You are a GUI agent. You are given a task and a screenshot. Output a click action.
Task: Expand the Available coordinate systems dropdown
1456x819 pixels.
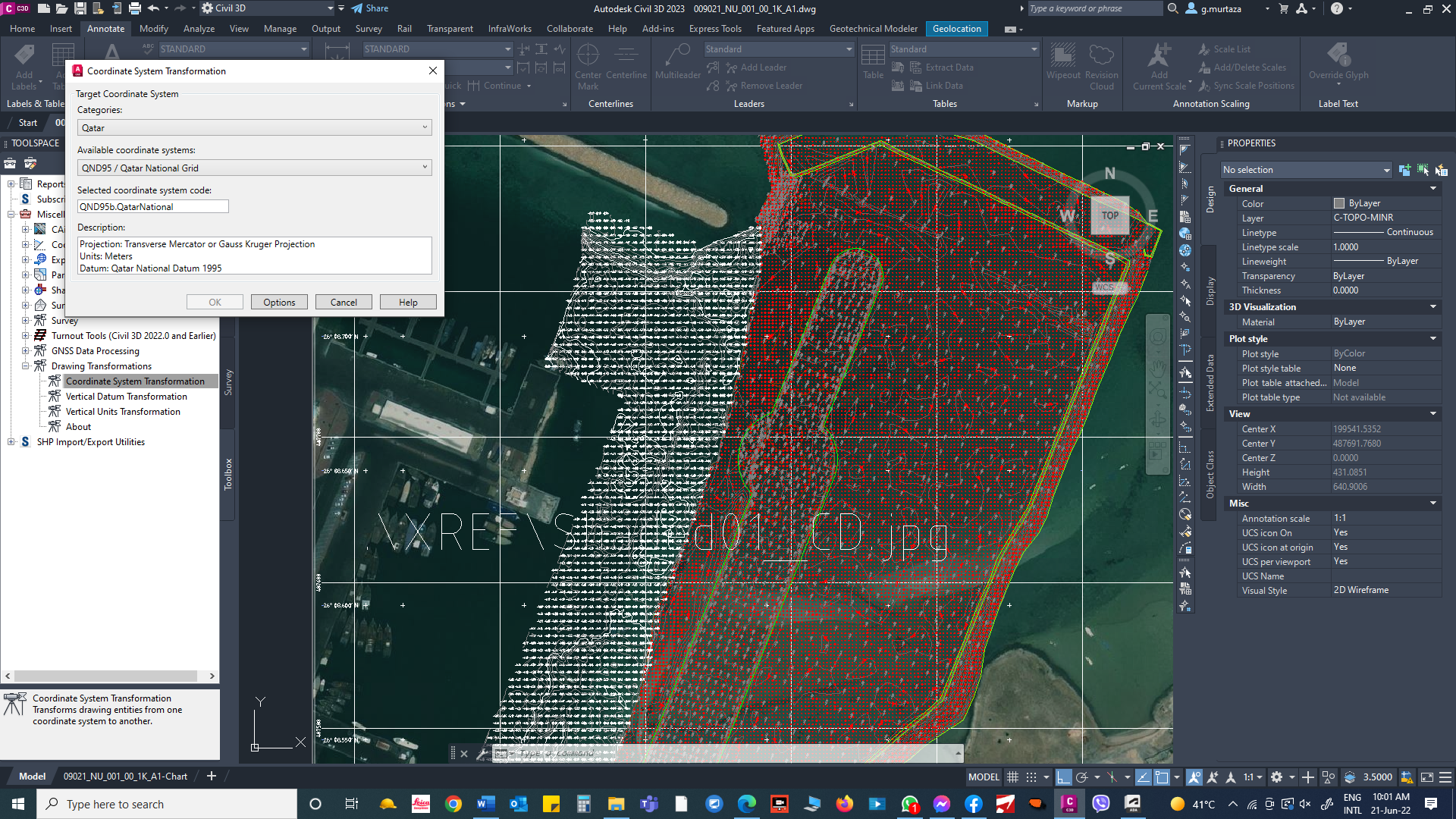click(x=425, y=167)
